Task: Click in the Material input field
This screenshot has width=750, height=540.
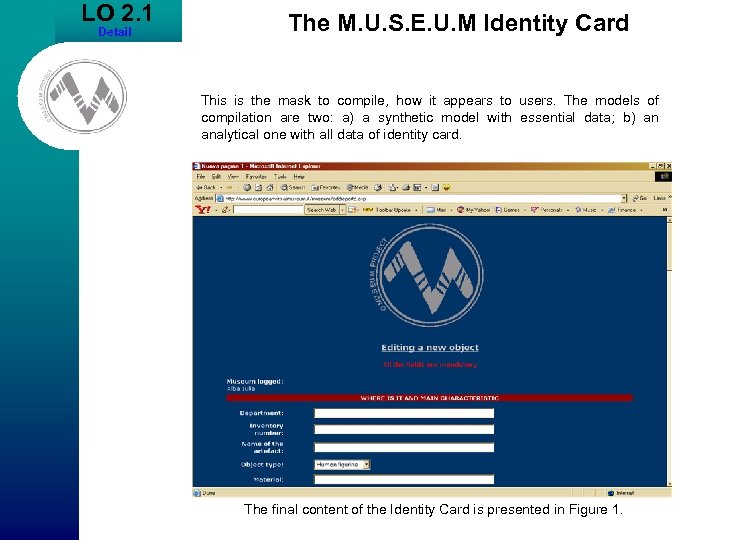Action: tap(404, 479)
